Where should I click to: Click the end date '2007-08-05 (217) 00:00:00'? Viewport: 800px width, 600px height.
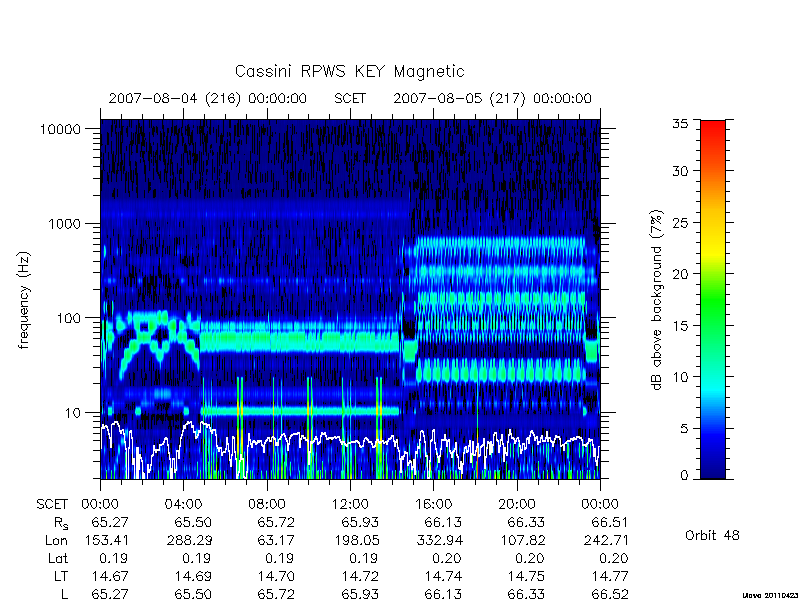click(492, 98)
